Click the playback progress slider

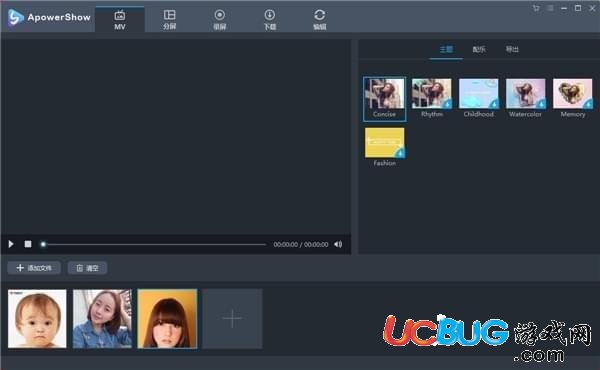(x=153, y=244)
